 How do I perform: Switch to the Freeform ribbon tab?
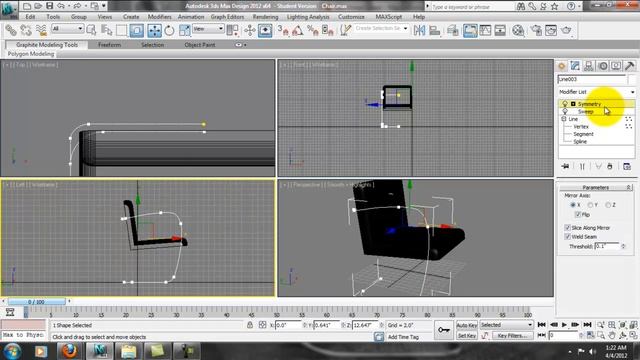click(109, 45)
